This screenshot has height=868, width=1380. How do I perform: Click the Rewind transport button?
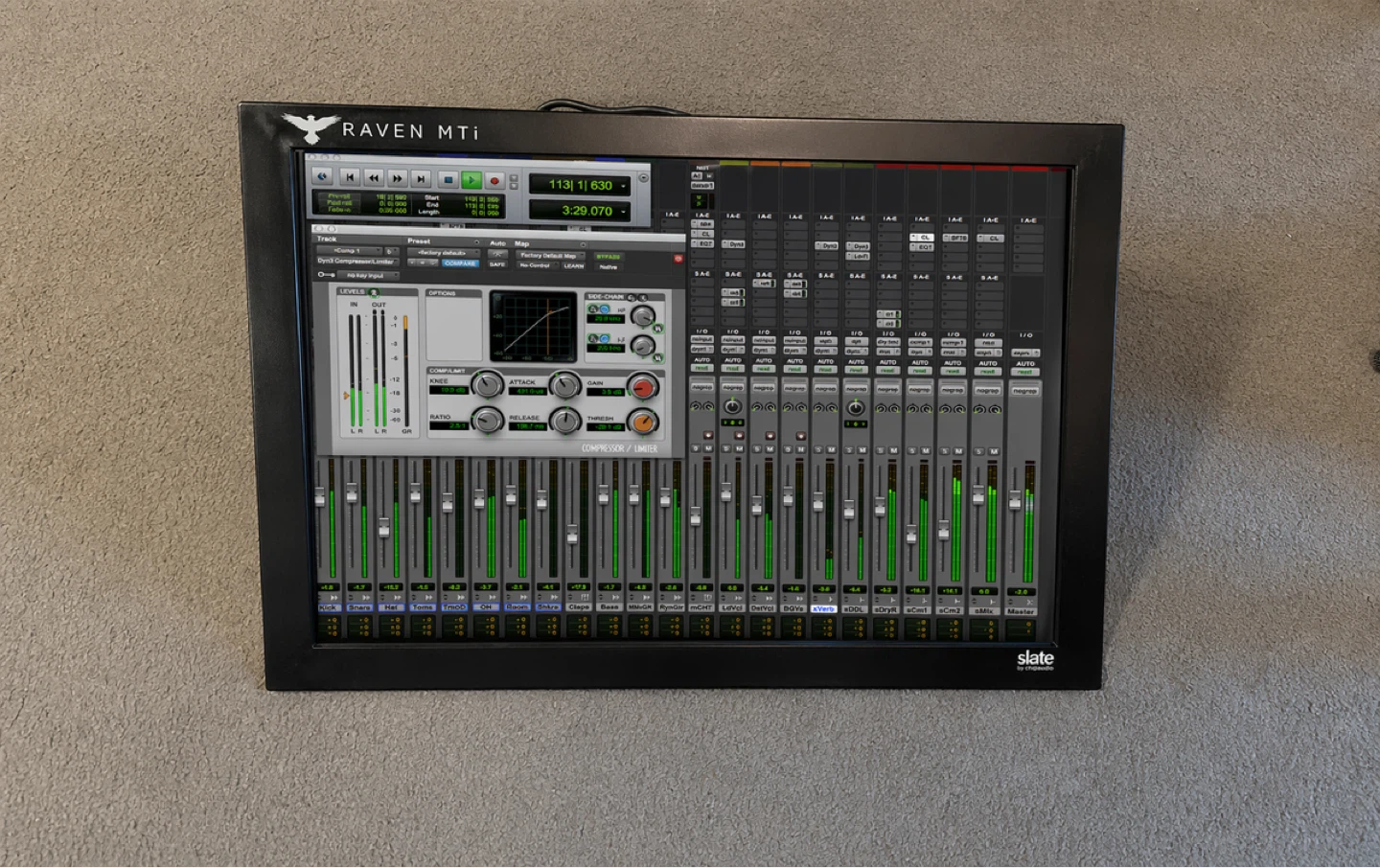tap(374, 178)
